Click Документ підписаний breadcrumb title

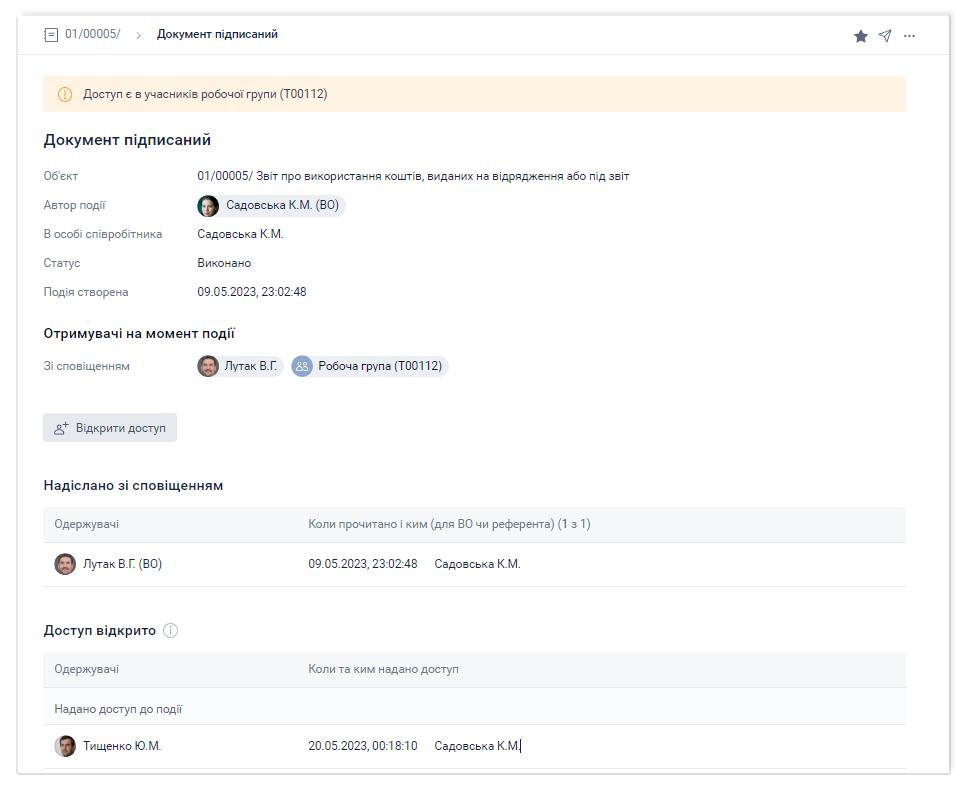point(217,35)
